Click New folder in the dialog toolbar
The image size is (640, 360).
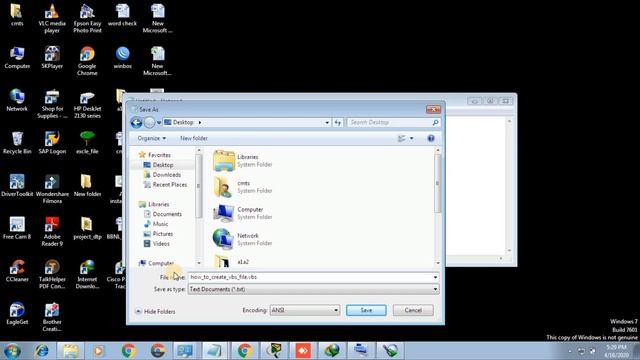pos(194,138)
